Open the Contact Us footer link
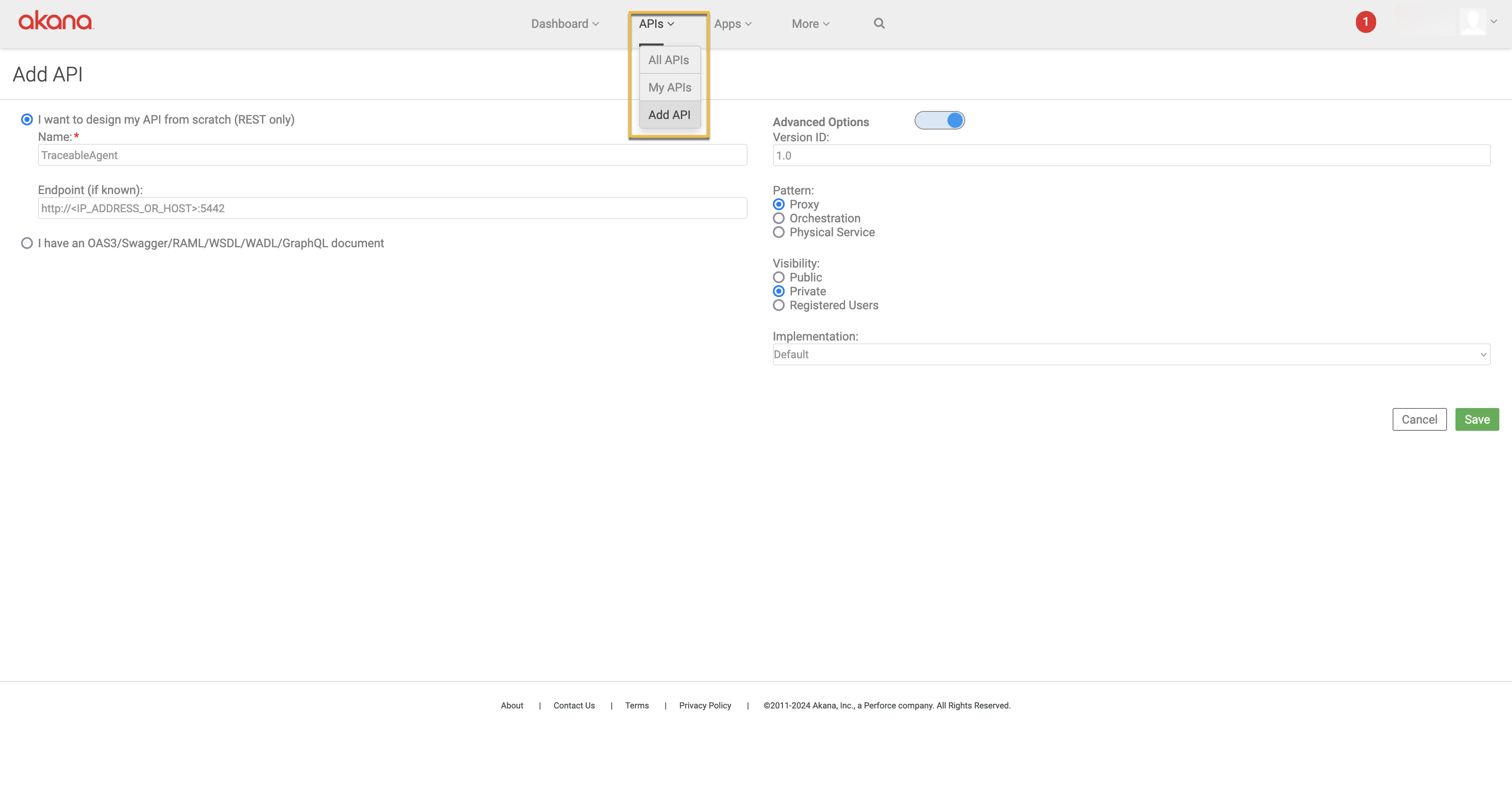1512x800 pixels. (x=574, y=705)
